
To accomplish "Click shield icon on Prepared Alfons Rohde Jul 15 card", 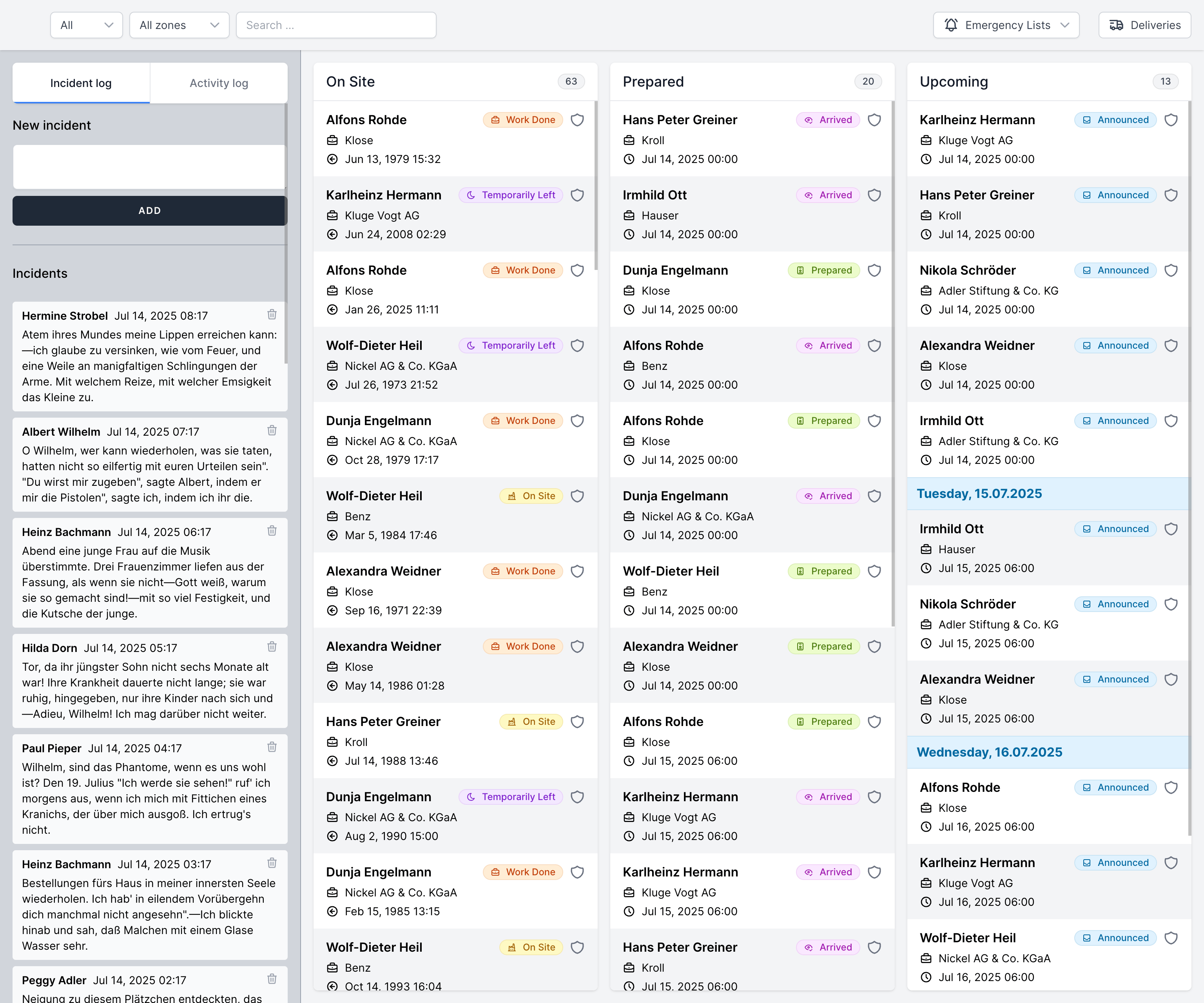I will click(874, 722).
